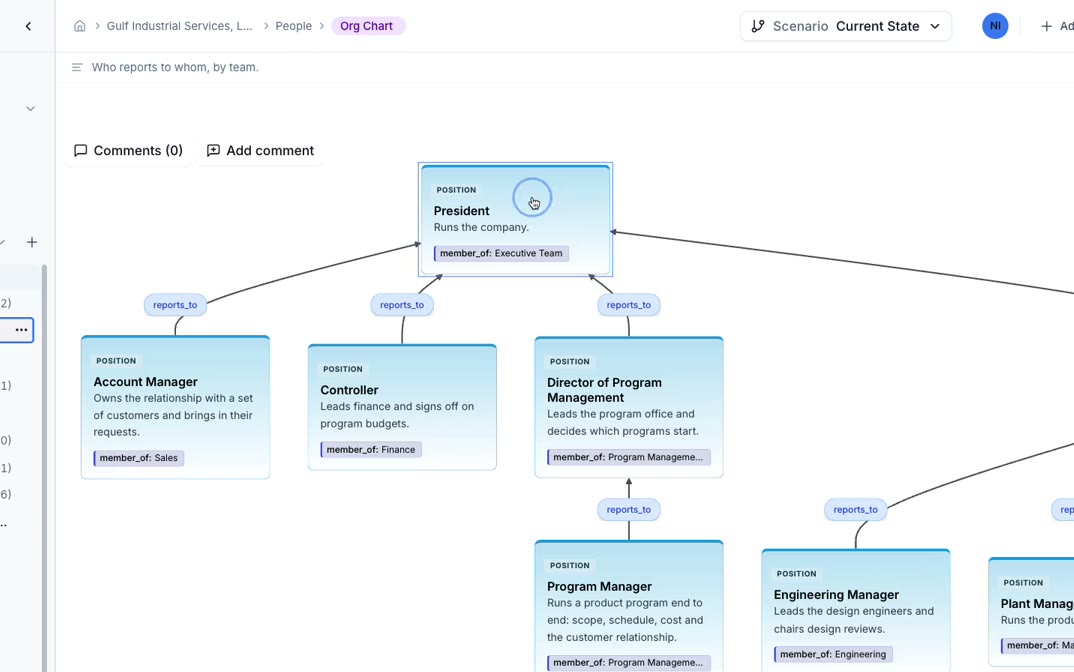Click the Add comment plus-bubble icon
This screenshot has height=672, width=1074.
click(x=214, y=151)
